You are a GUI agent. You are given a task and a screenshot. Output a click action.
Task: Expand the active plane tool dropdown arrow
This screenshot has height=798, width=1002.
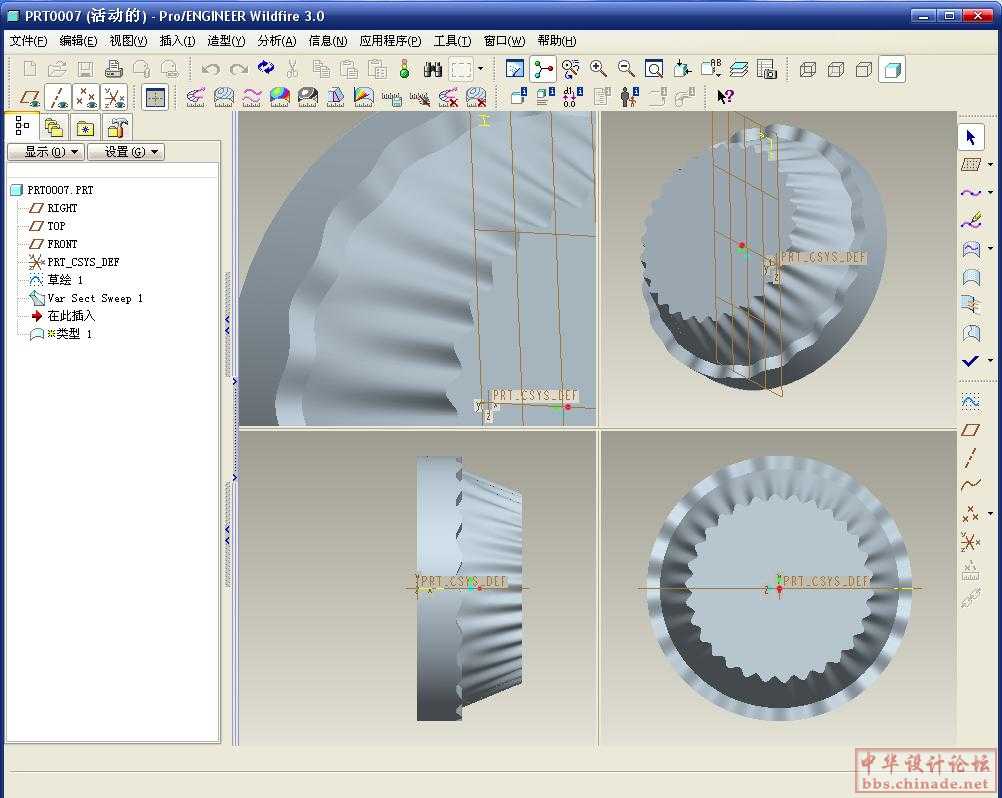[990, 165]
